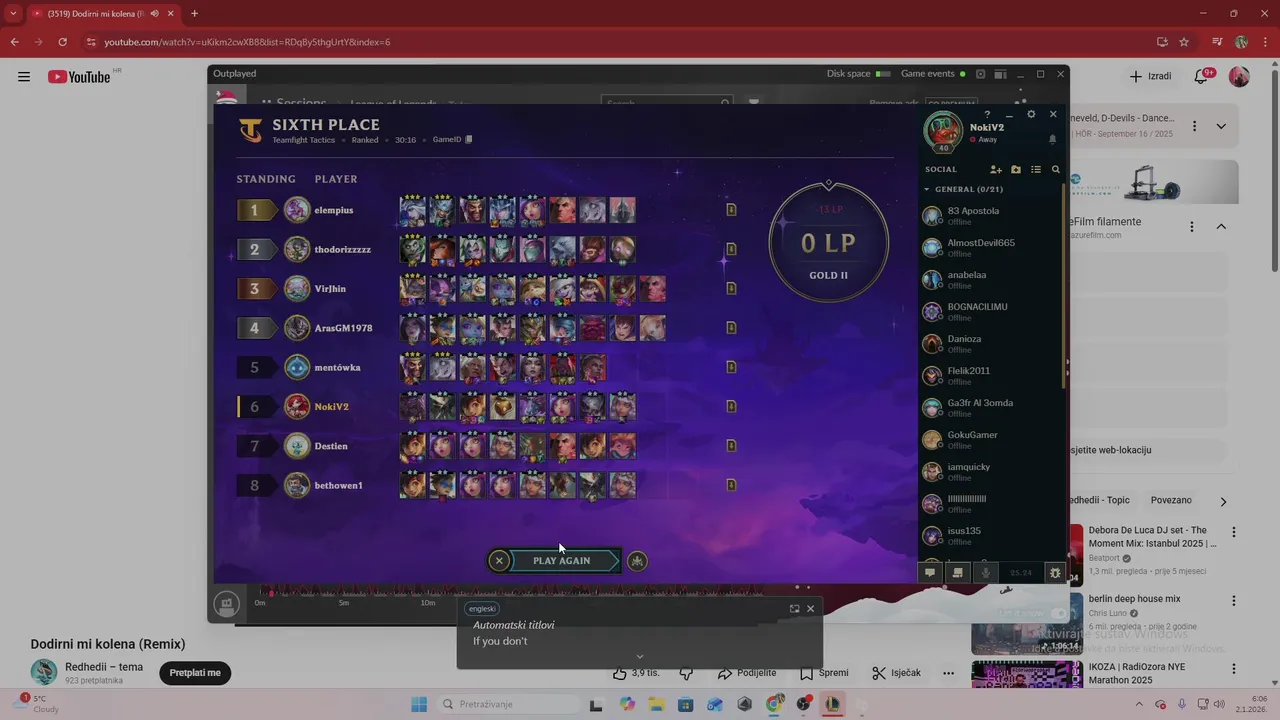The height and width of the screenshot is (720, 1280).
Task: Add a friend in the Social panel
Action: [x=995, y=170]
